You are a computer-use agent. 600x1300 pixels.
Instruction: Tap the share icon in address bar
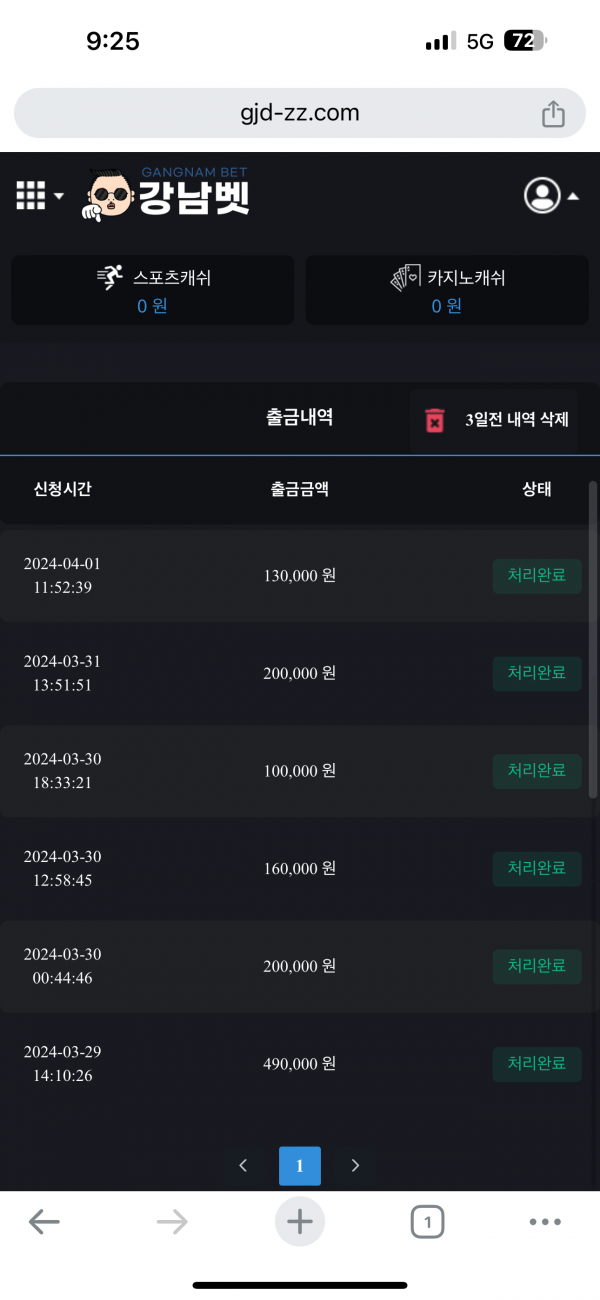tap(553, 114)
